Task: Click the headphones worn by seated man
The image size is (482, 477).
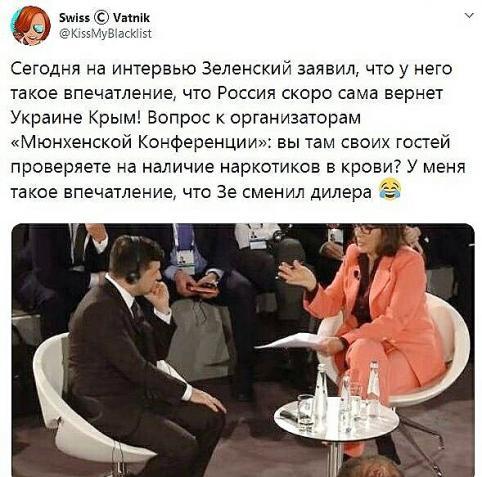Action: click(135, 262)
